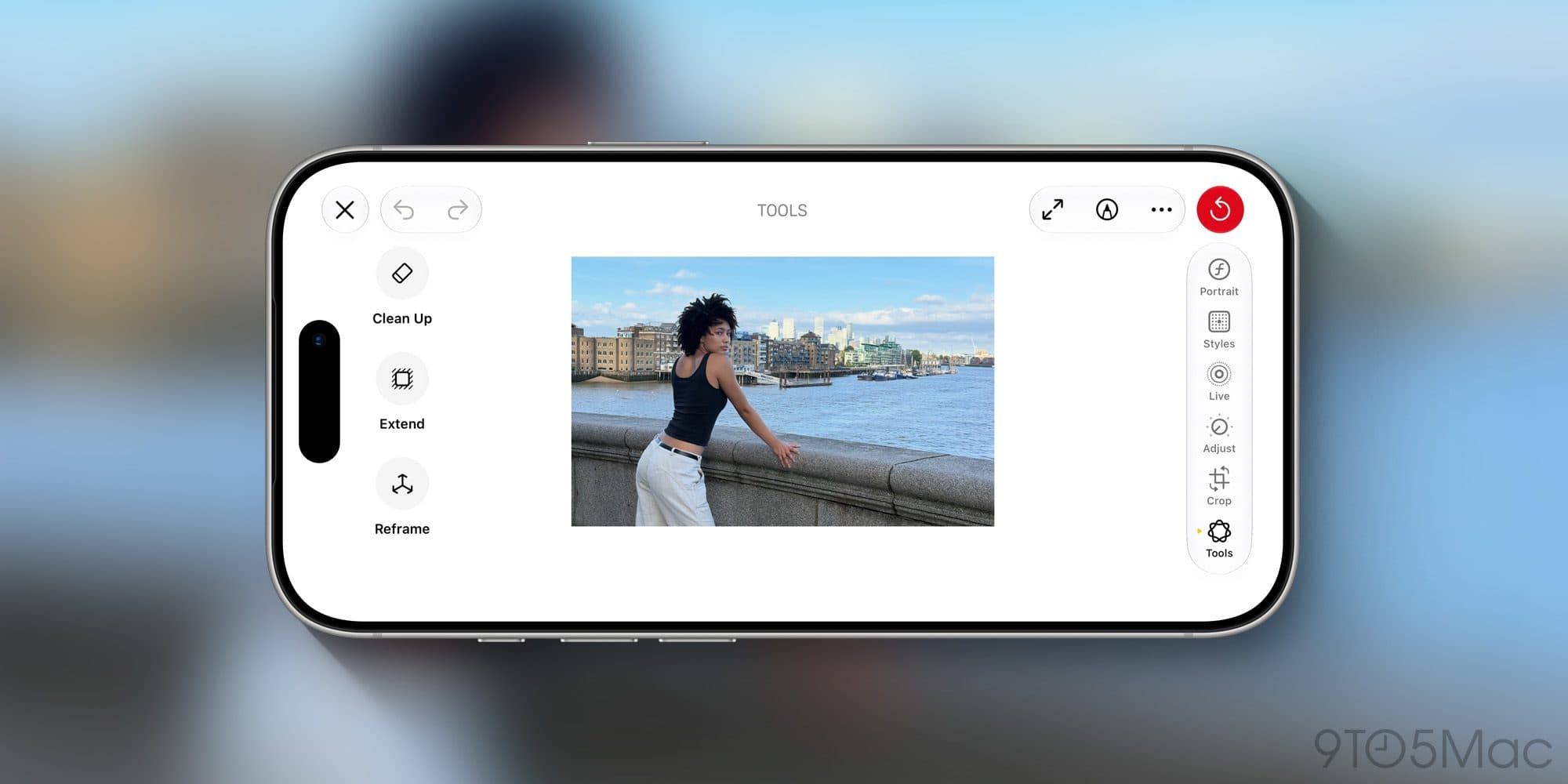Tap the fullscreen expand arrows icon
Viewport: 1568px width, 784px height.
pyautogui.click(x=1053, y=210)
